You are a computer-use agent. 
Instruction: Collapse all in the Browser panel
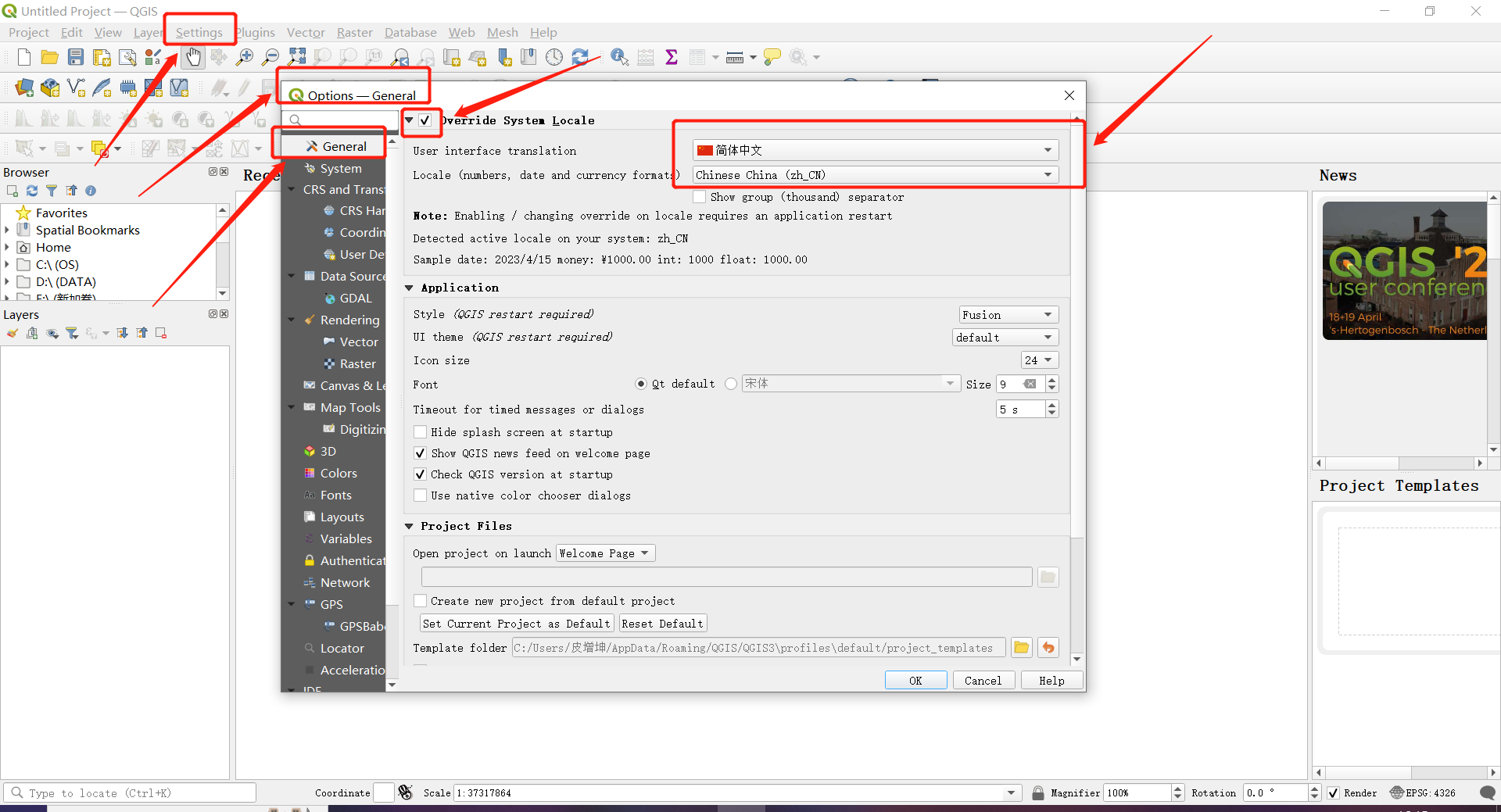[71, 191]
